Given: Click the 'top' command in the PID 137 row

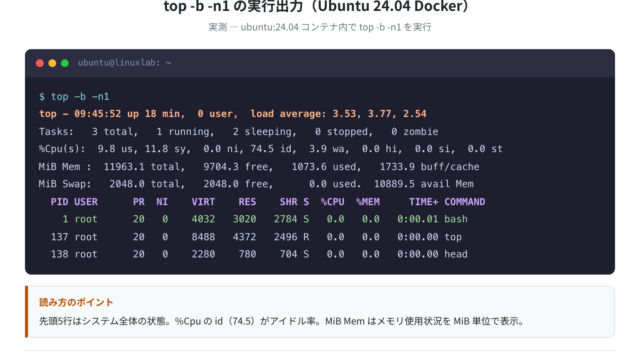Looking at the screenshot, I should 453,237.
